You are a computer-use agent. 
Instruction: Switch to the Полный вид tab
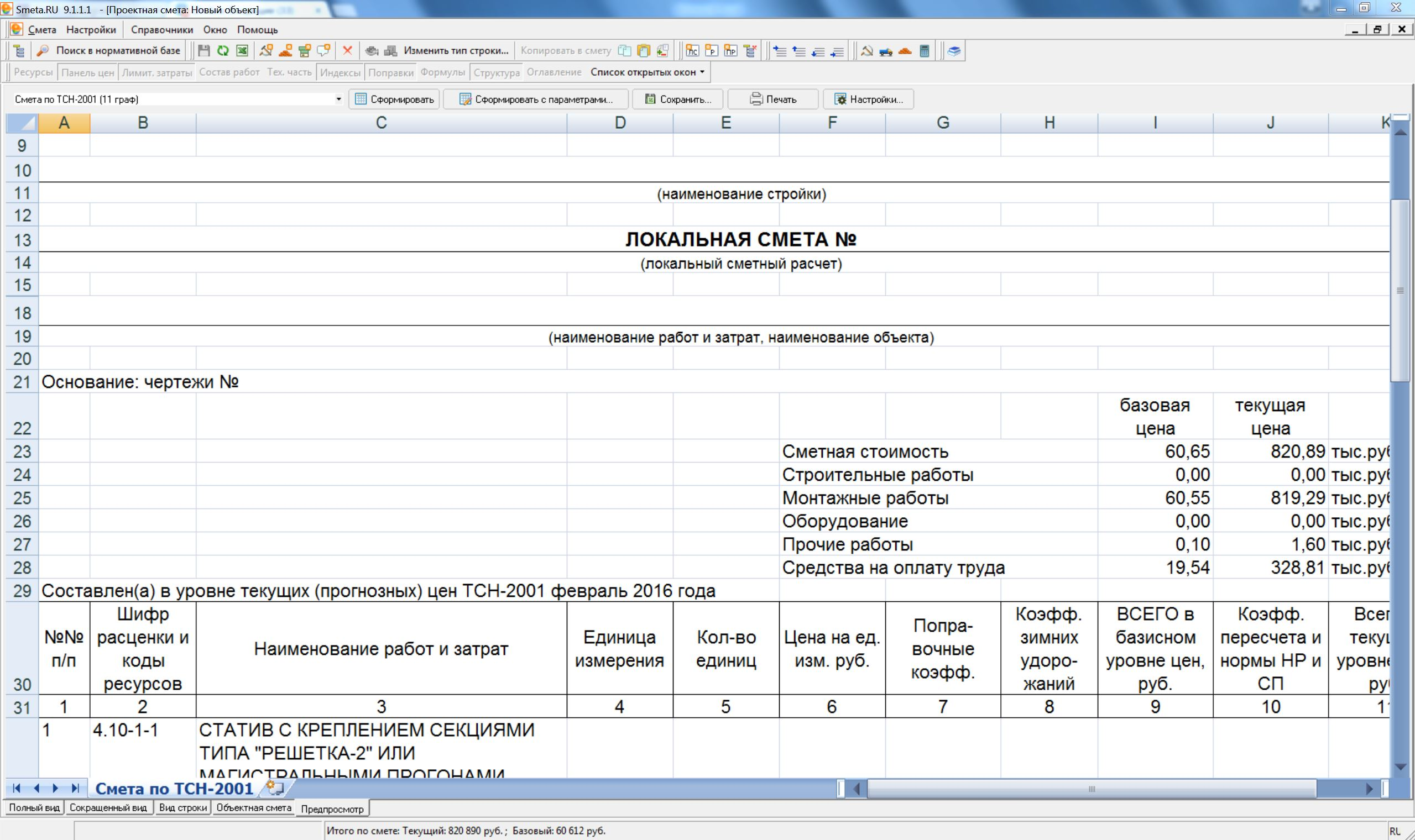point(34,809)
